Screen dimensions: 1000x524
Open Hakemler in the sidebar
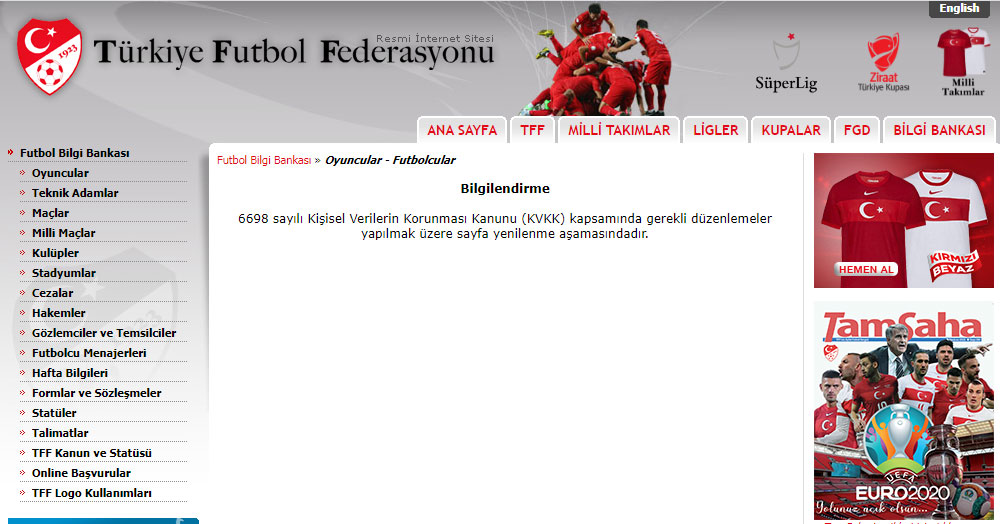(x=59, y=312)
